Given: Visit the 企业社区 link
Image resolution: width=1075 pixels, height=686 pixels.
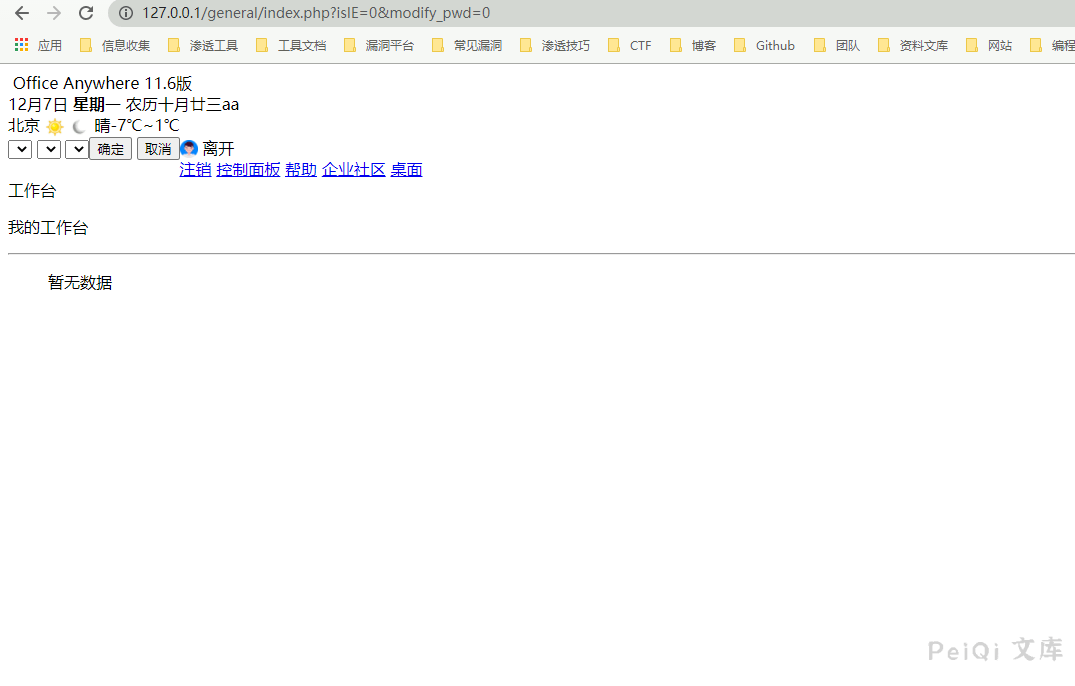Looking at the screenshot, I should pyautogui.click(x=353, y=170).
